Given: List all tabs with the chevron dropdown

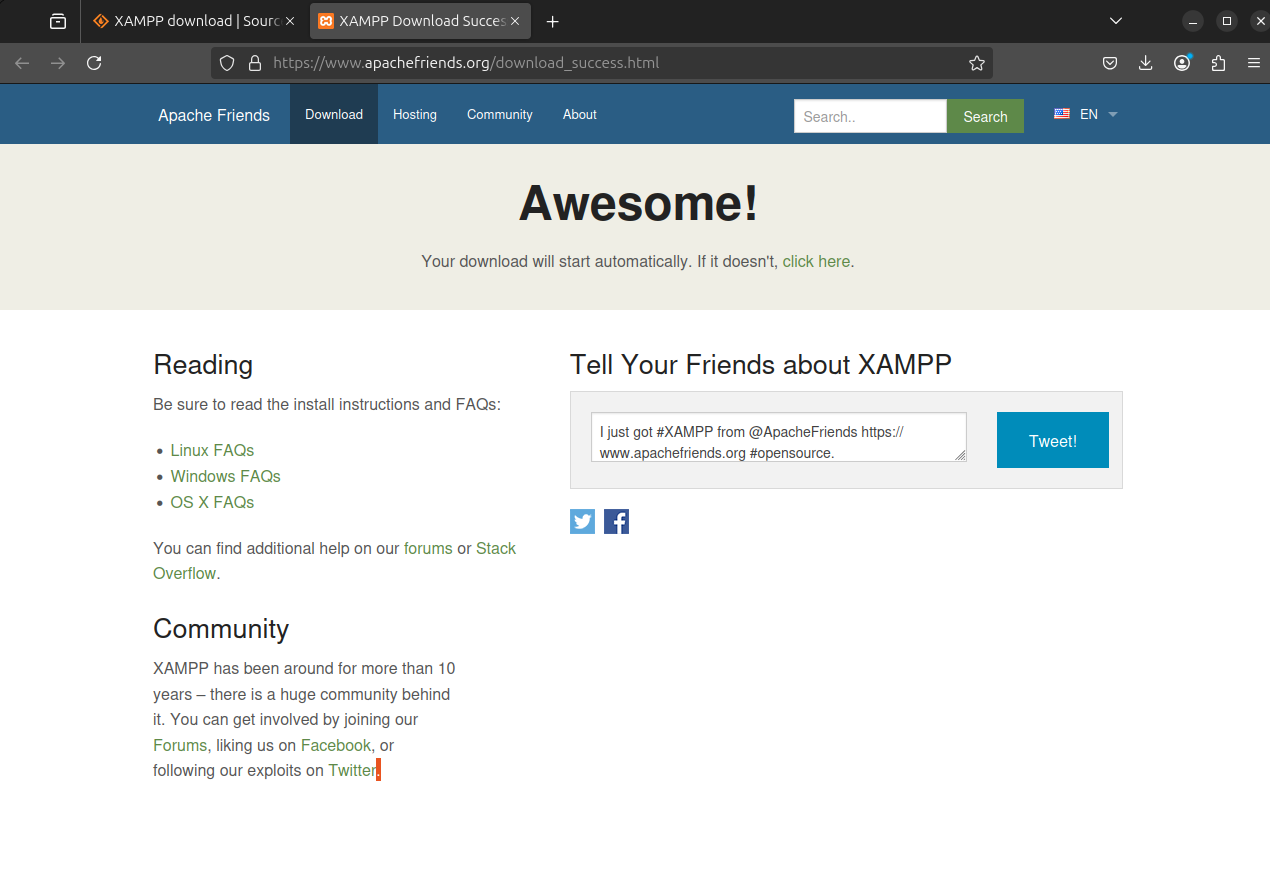Looking at the screenshot, I should point(1116,21).
